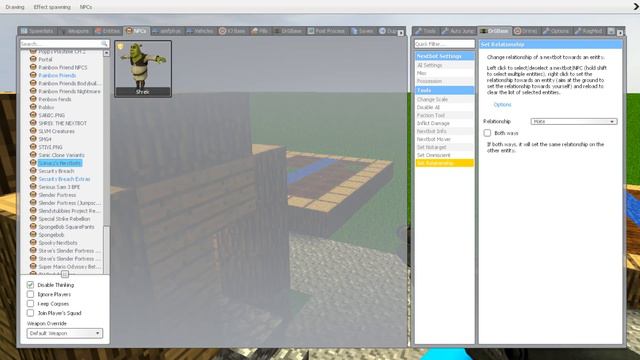
Task: Select the Set Notarget tool
Action: pos(444,147)
